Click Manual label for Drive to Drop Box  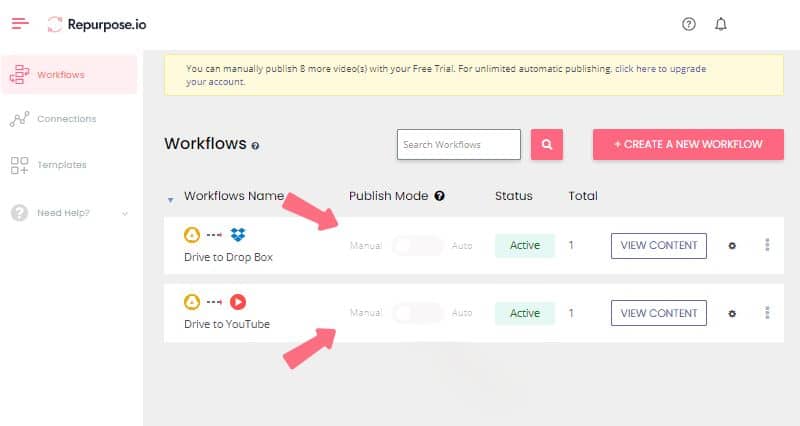click(366, 246)
